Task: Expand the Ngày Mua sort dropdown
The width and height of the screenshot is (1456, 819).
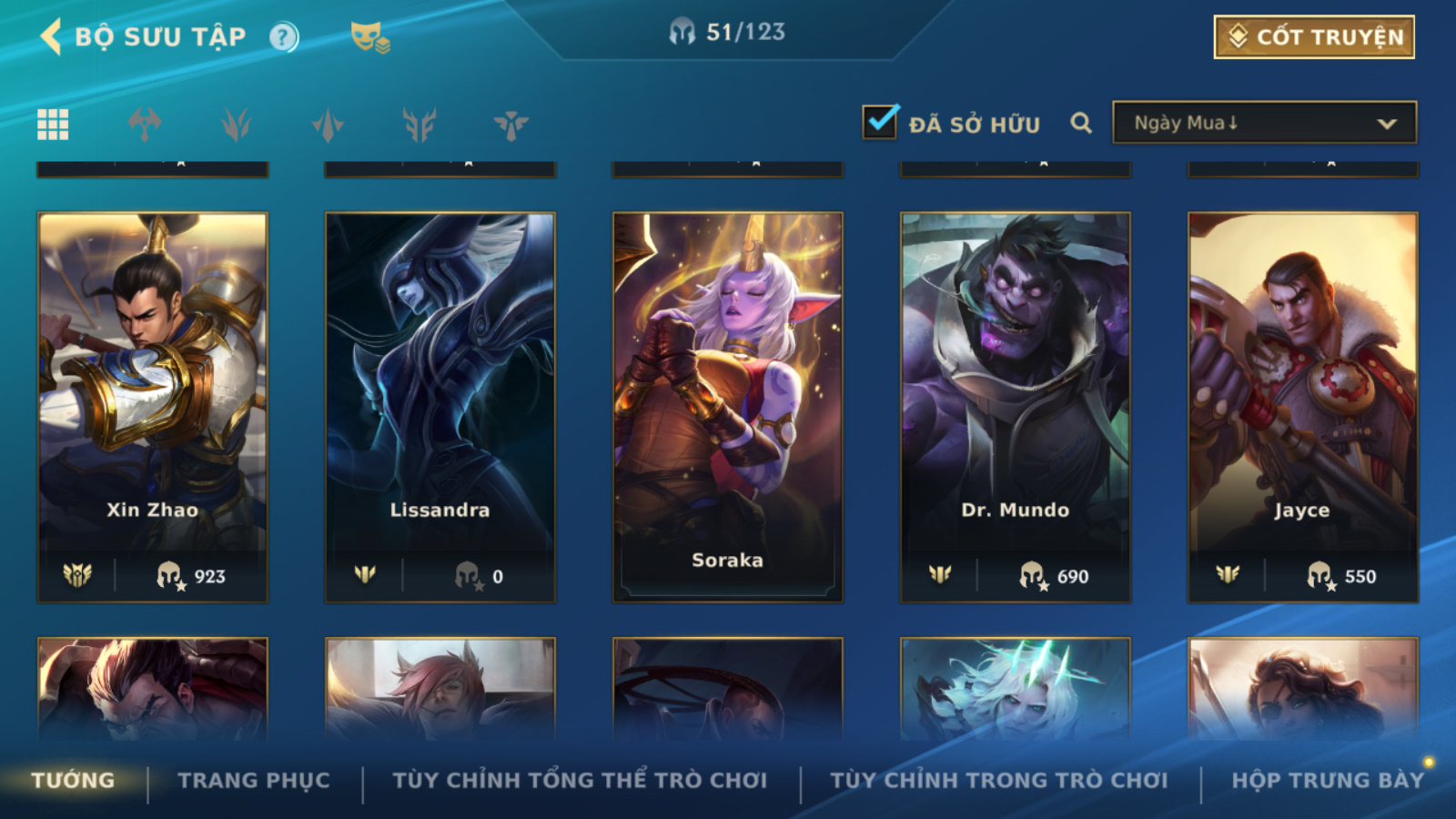Action: click(x=1264, y=123)
